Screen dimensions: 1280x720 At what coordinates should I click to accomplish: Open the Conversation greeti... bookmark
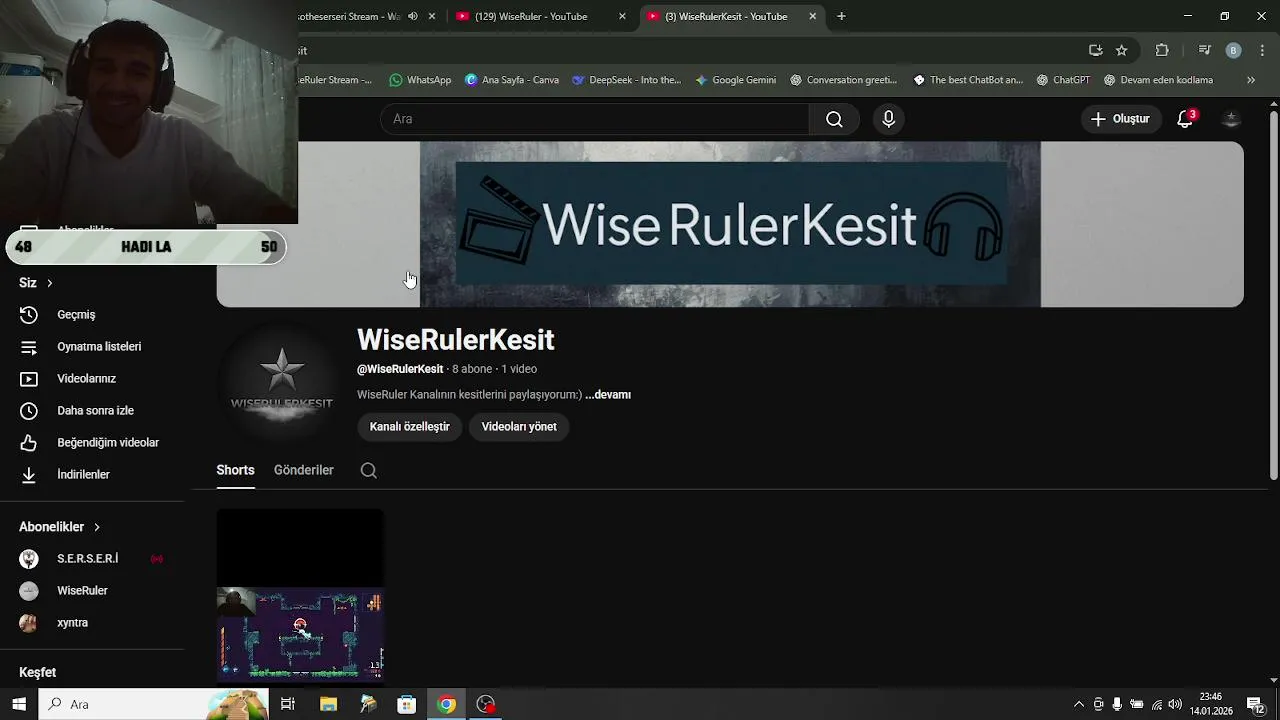(844, 80)
